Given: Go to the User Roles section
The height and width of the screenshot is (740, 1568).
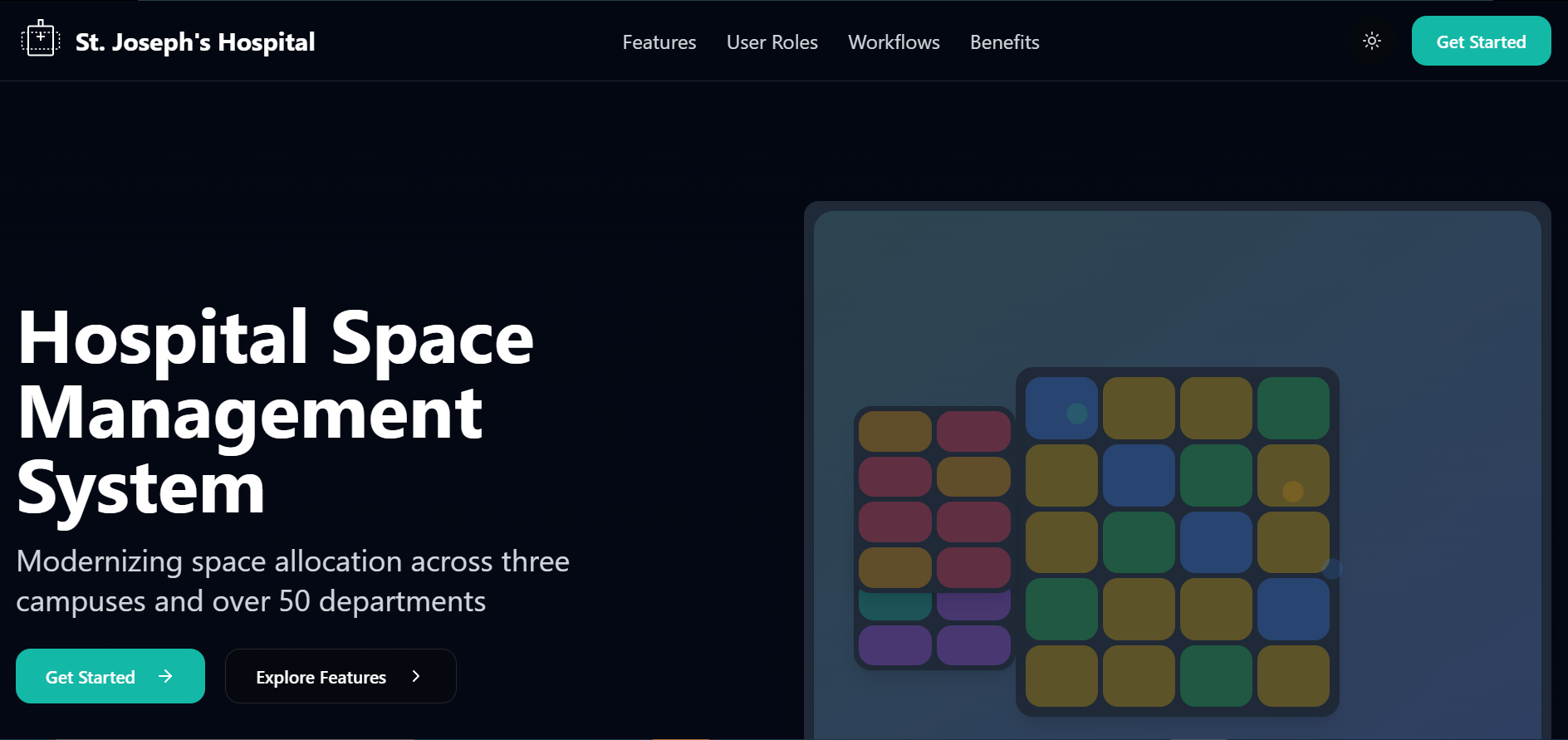Looking at the screenshot, I should pyautogui.click(x=772, y=42).
